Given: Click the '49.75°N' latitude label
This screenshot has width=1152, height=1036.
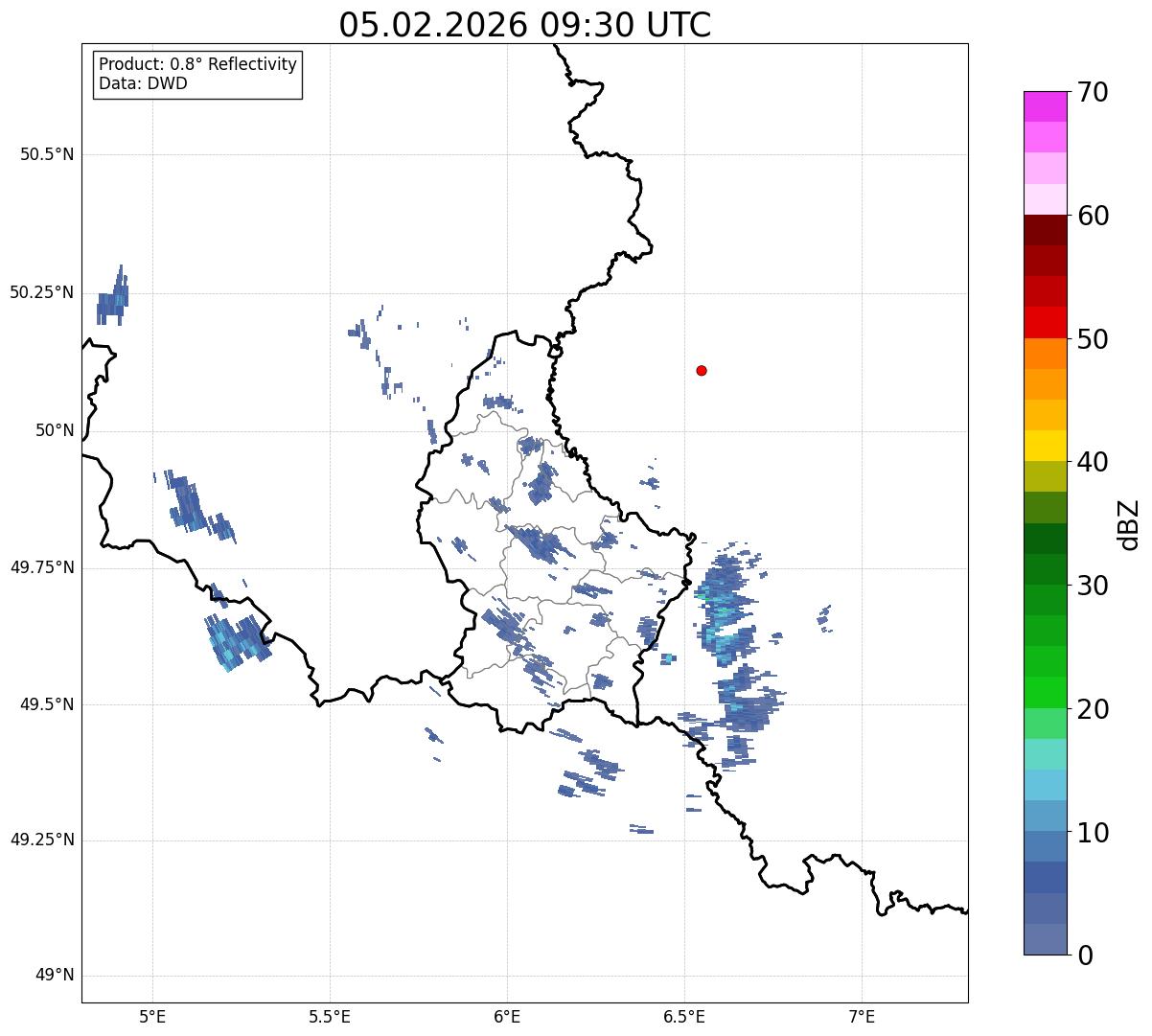Looking at the screenshot, I should pos(42,567).
